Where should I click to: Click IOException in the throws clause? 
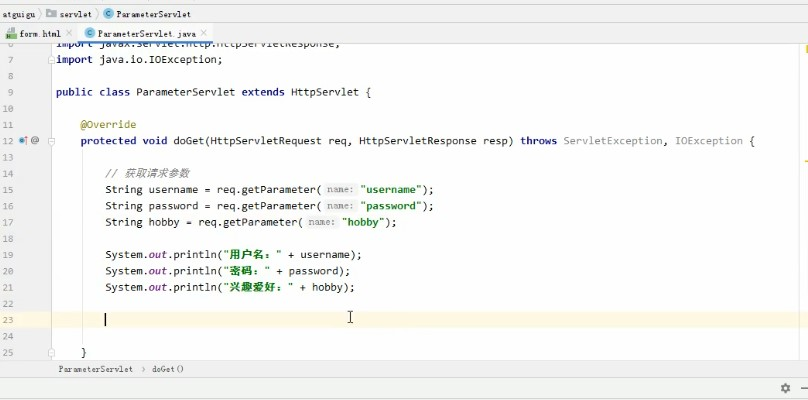(709, 141)
